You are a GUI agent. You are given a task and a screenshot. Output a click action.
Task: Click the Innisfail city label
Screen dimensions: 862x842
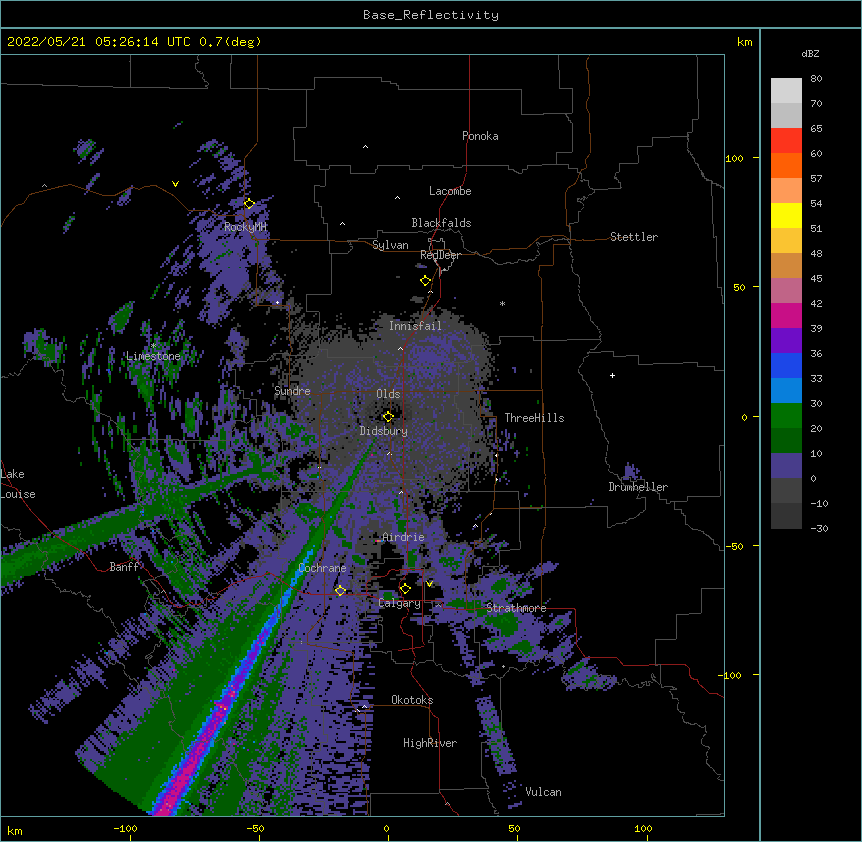click(415, 326)
